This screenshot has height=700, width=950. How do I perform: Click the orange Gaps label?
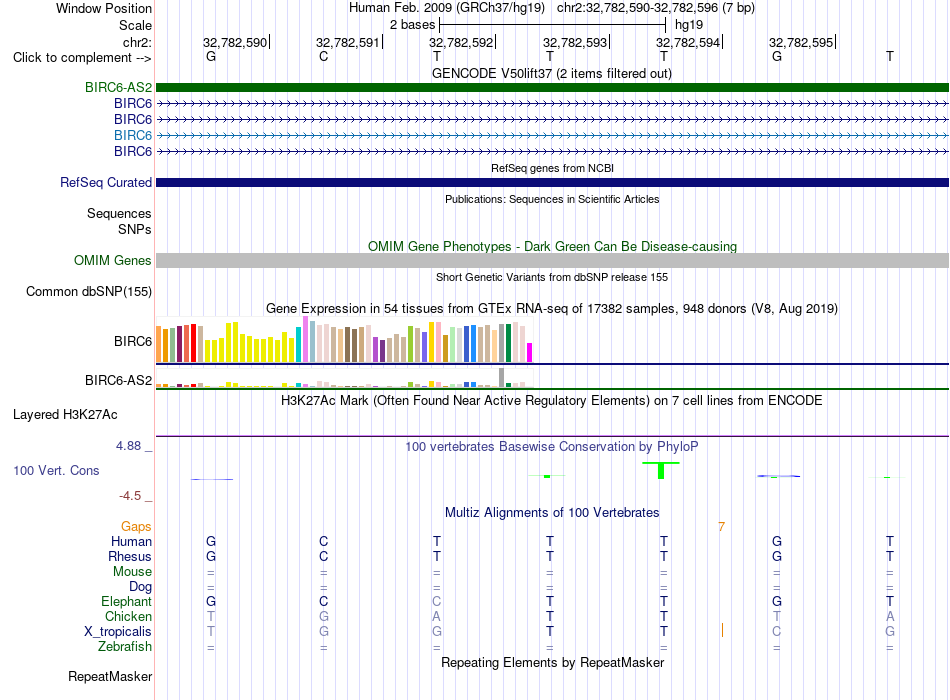(136, 527)
